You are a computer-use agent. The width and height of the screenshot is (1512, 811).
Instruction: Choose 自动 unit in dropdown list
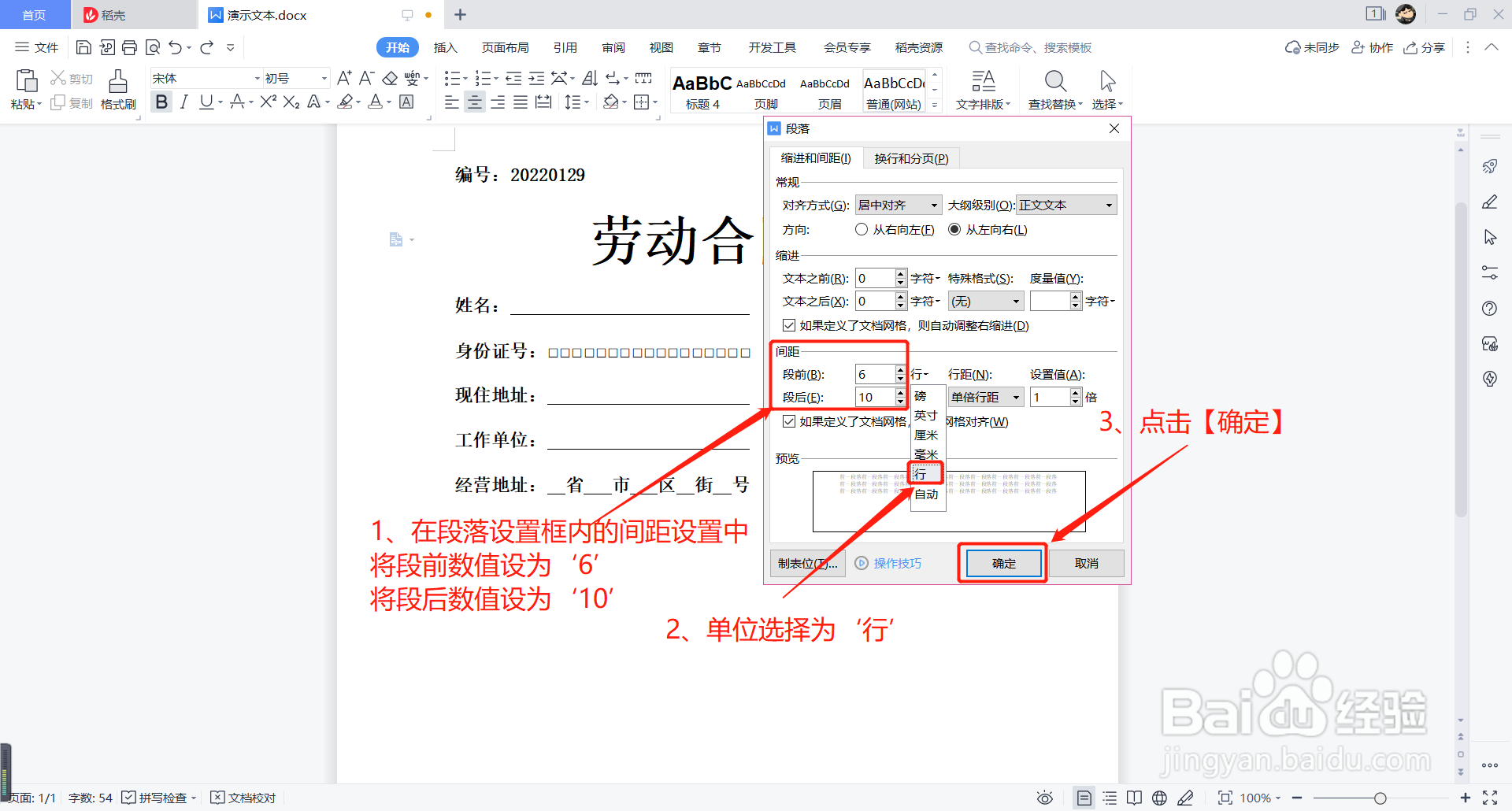click(x=928, y=494)
